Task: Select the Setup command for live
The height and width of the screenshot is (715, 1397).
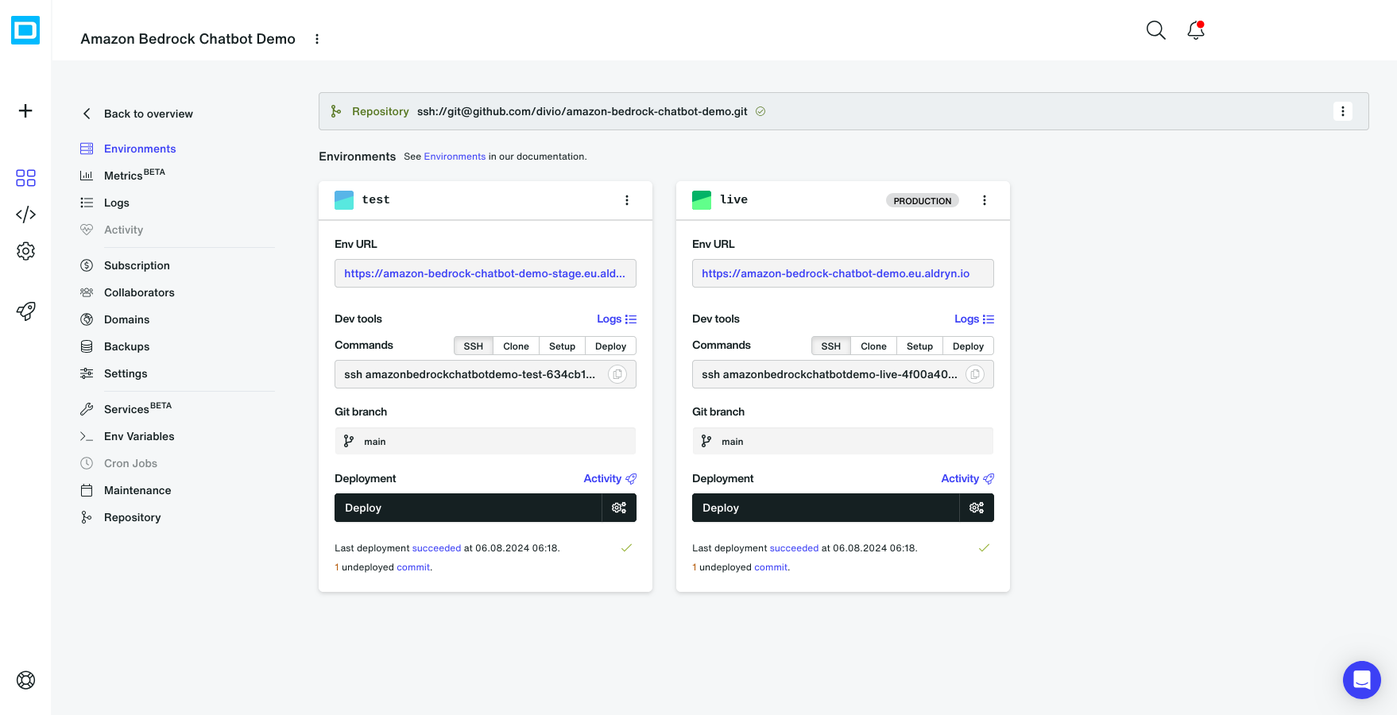Action: point(919,345)
